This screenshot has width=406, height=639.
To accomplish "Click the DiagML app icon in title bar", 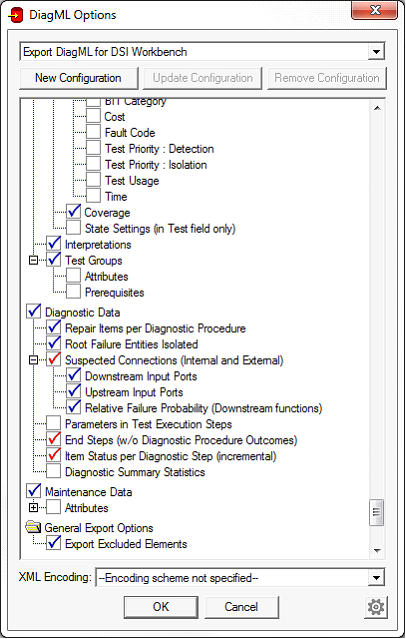I will tap(15, 15).
